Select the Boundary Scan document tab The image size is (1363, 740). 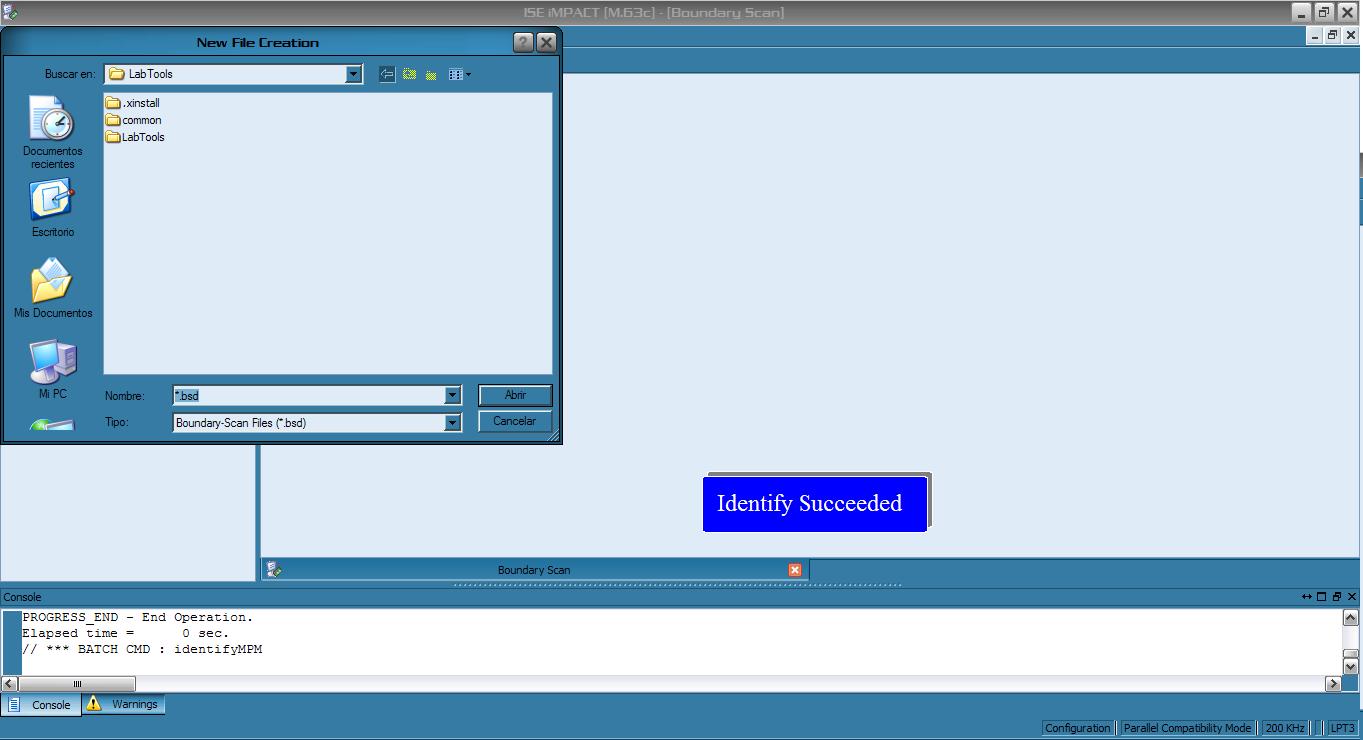pos(534,570)
